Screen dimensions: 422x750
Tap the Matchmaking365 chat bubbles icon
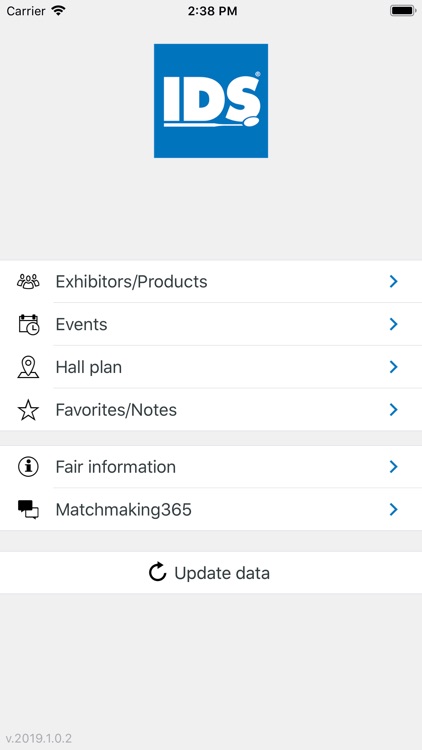coord(28,509)
